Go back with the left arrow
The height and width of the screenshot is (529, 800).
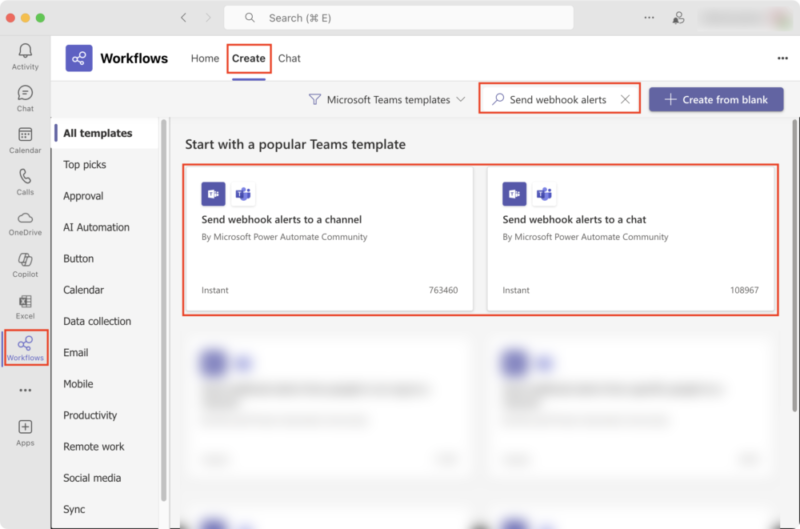click(x=184, y=18)
